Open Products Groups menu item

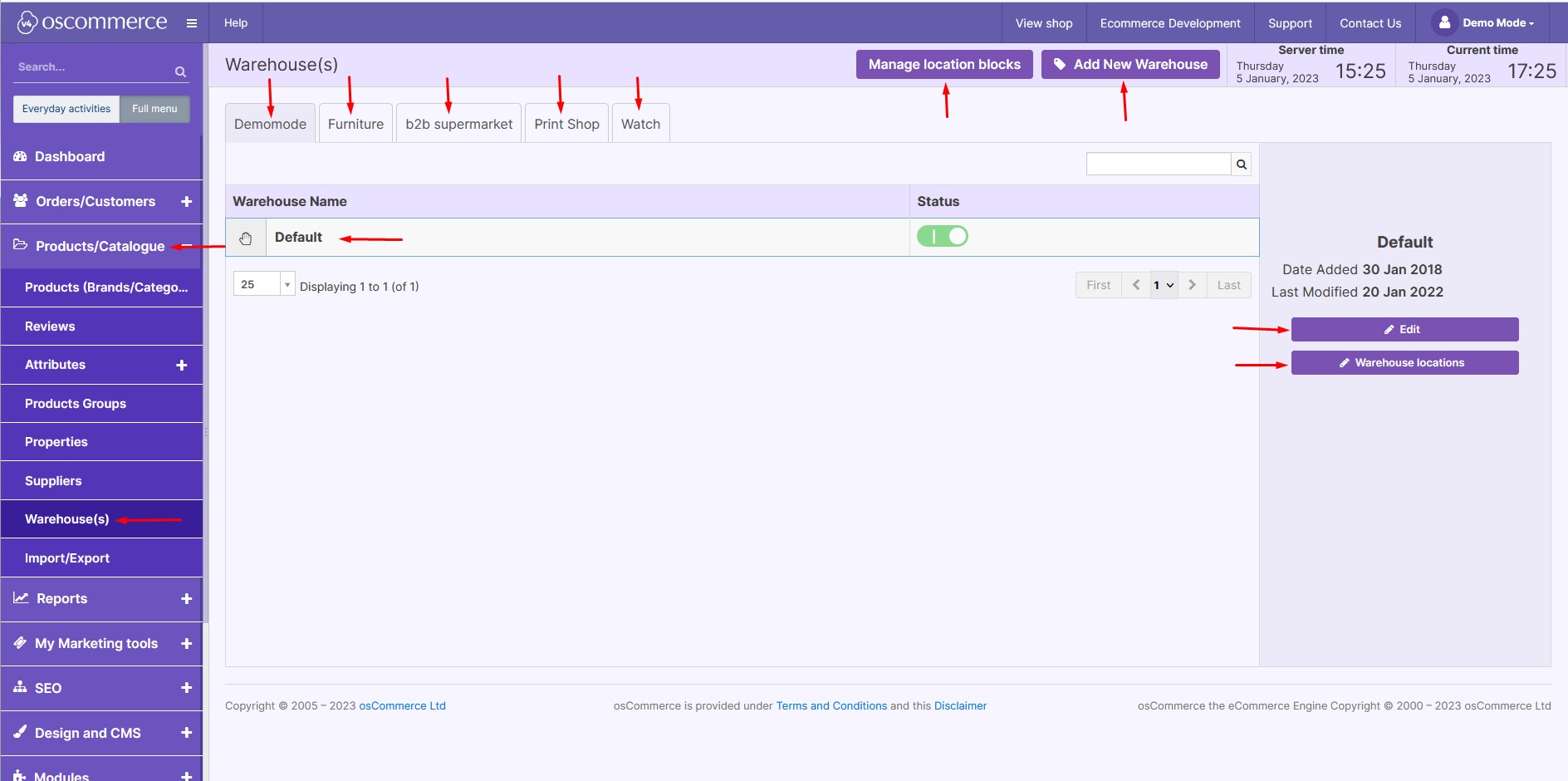coord(101,404)
